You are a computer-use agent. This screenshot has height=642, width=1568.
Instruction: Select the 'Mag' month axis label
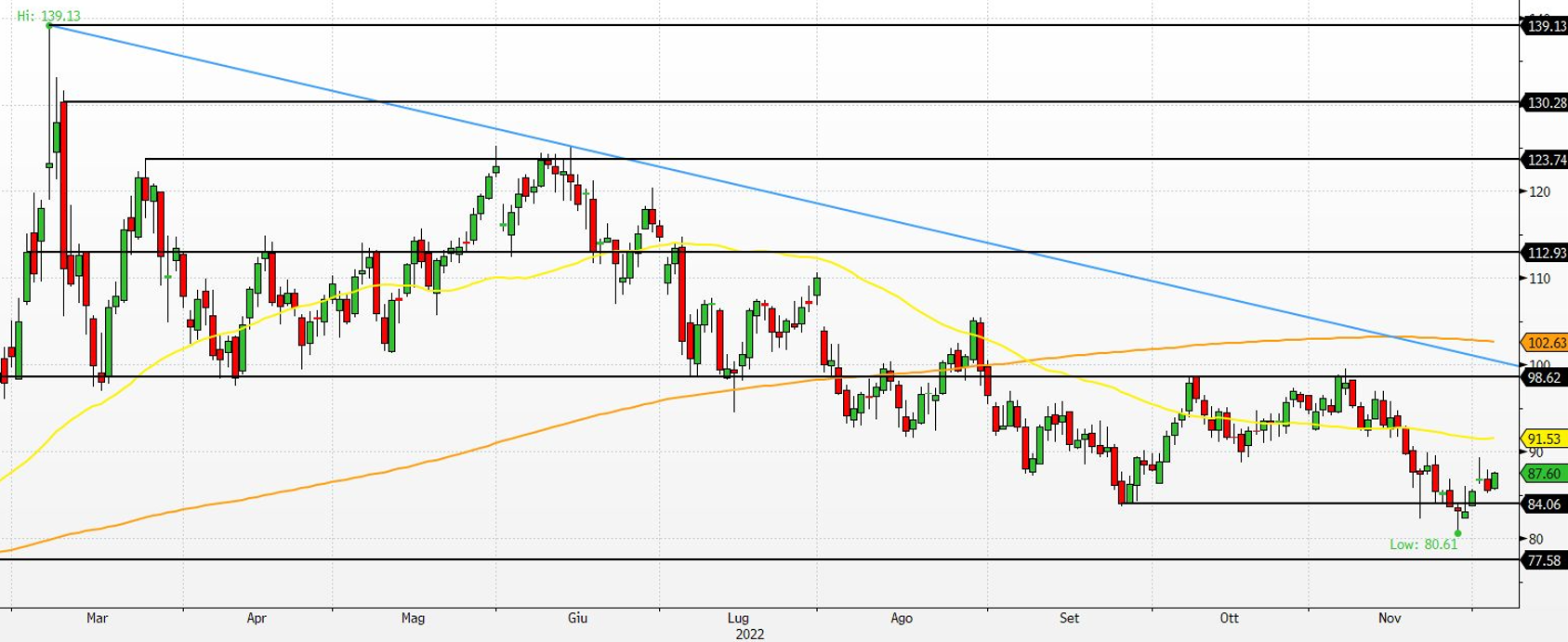click(x=413, y=618)
